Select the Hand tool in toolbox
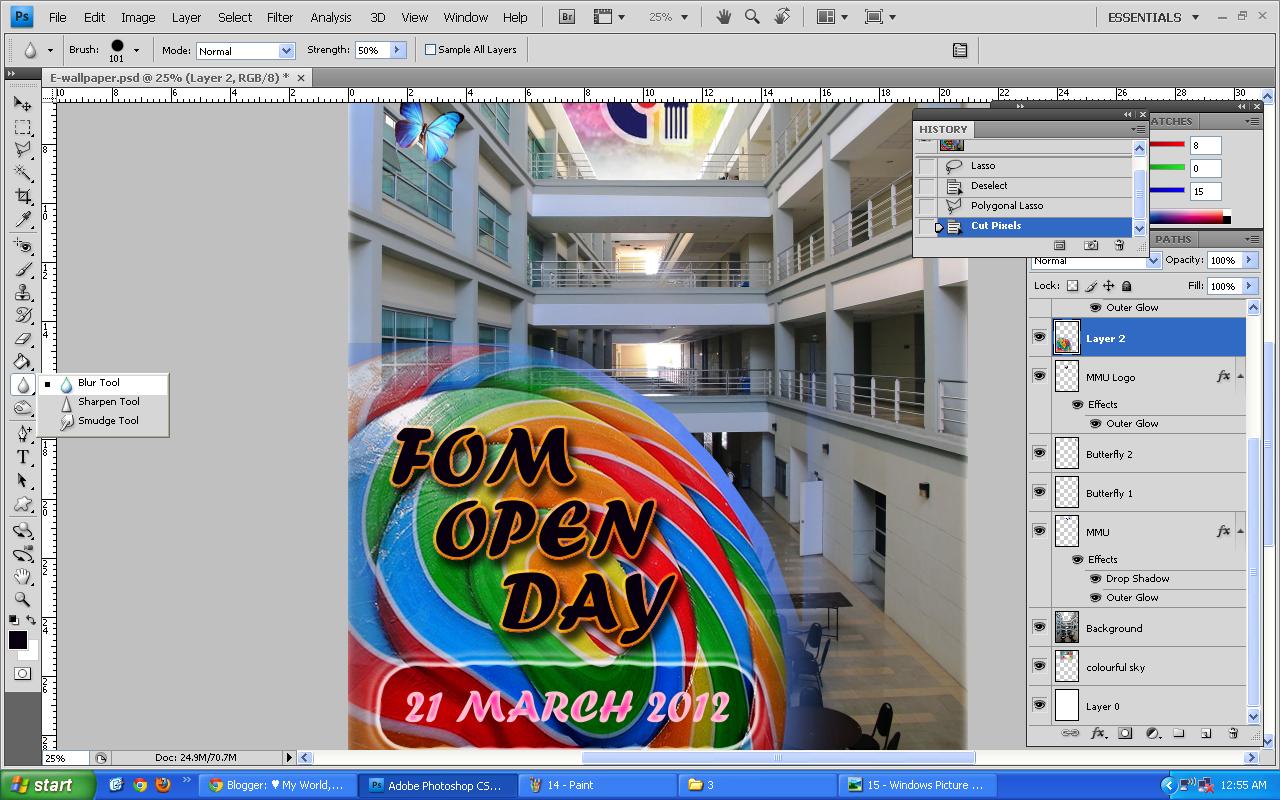The image size is (1280, 800). 22,576
